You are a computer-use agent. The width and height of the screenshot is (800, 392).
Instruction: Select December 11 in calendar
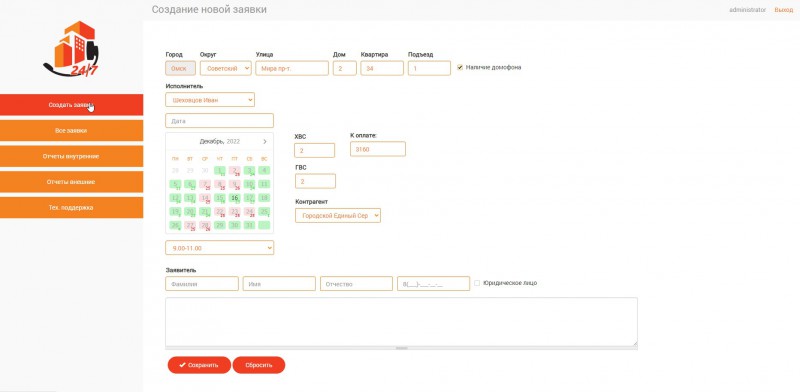(x=264, y=184)
